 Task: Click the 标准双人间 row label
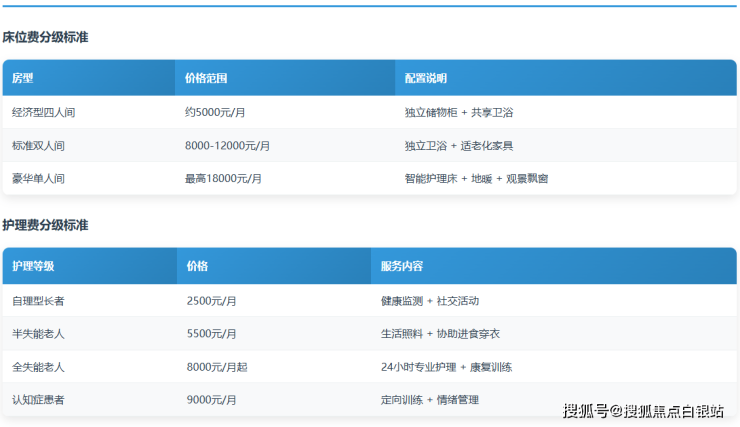click(38, 145)
